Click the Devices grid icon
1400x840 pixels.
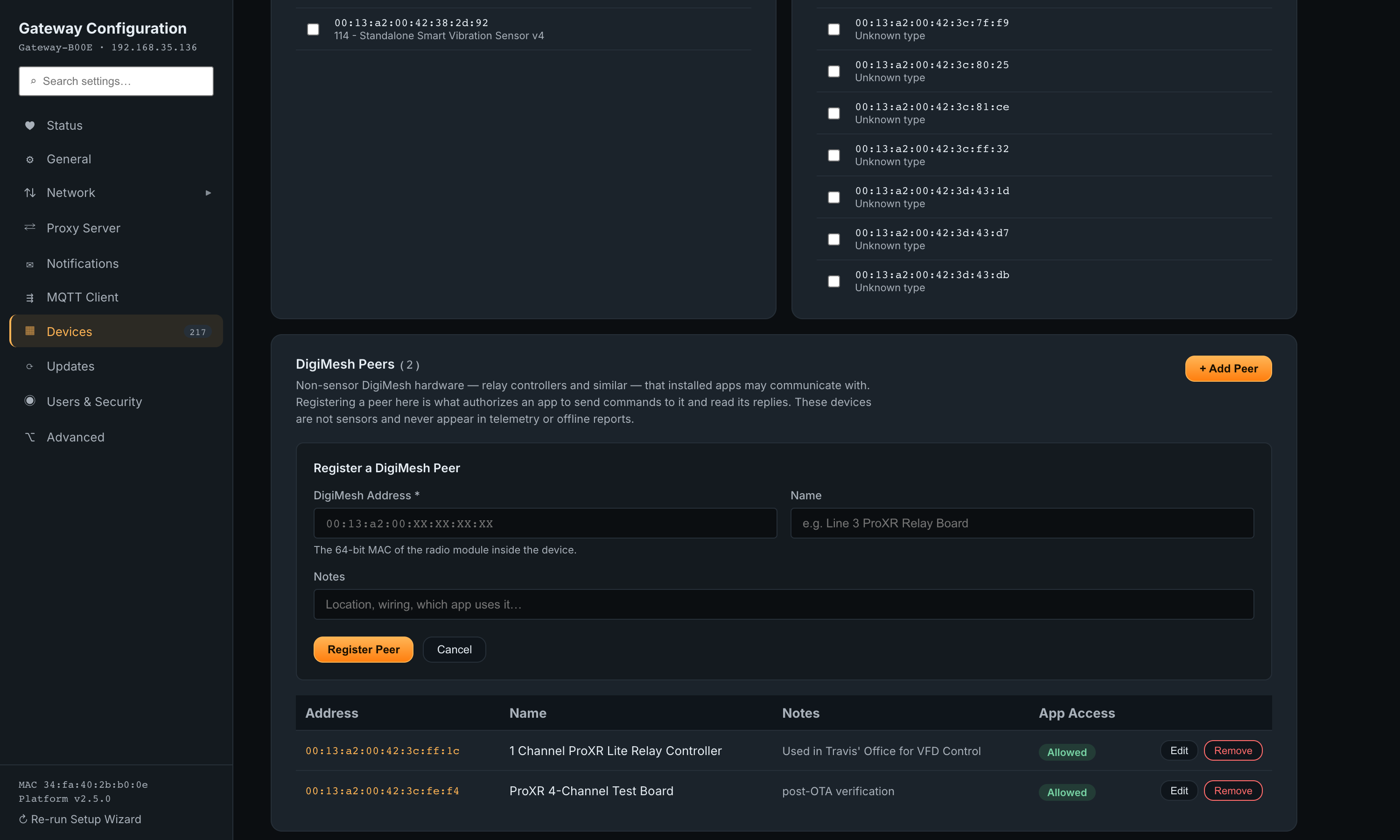(x=30, y=331)
